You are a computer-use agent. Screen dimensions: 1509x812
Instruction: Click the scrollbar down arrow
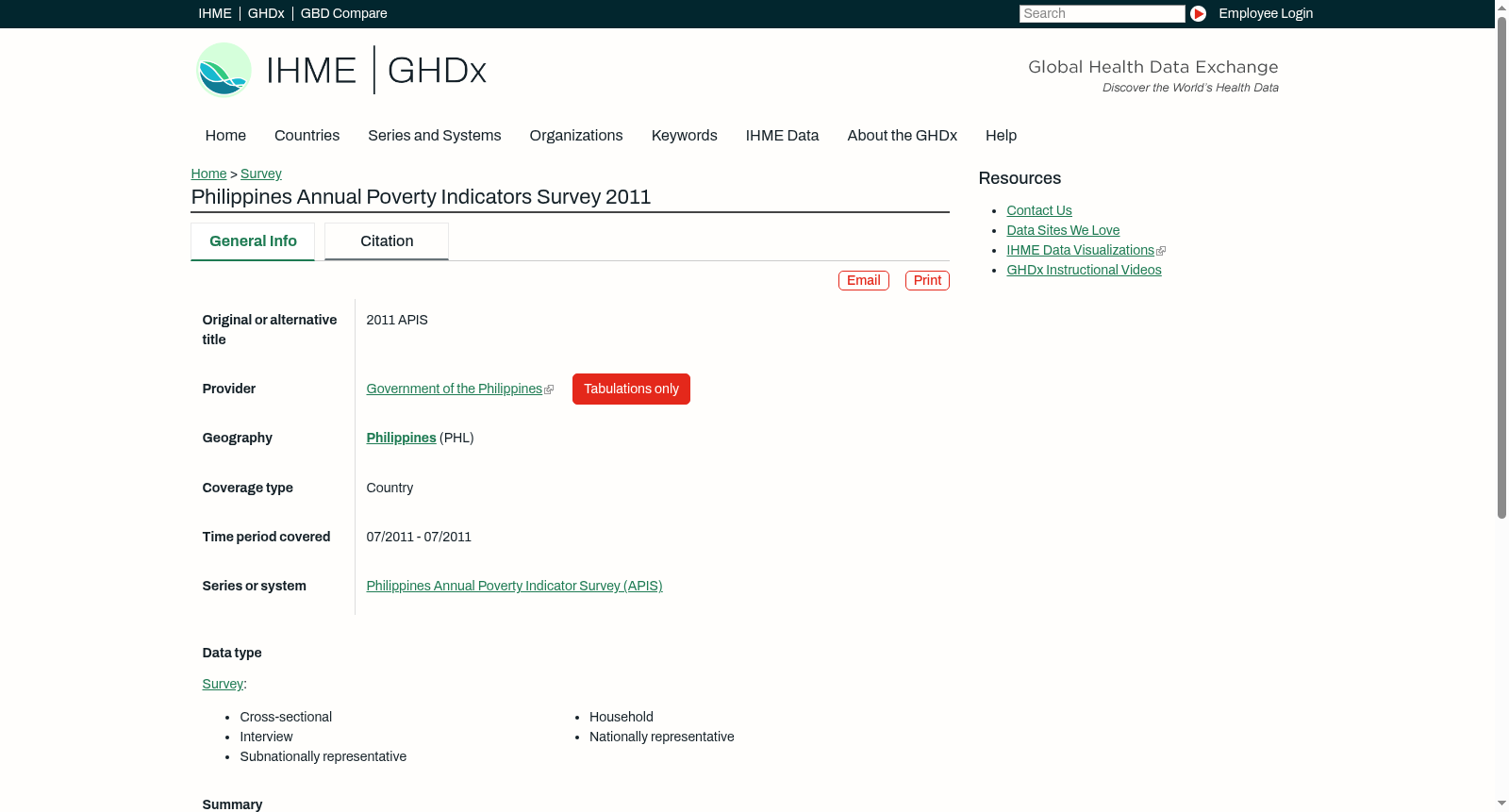click(x=1501, y=804)
